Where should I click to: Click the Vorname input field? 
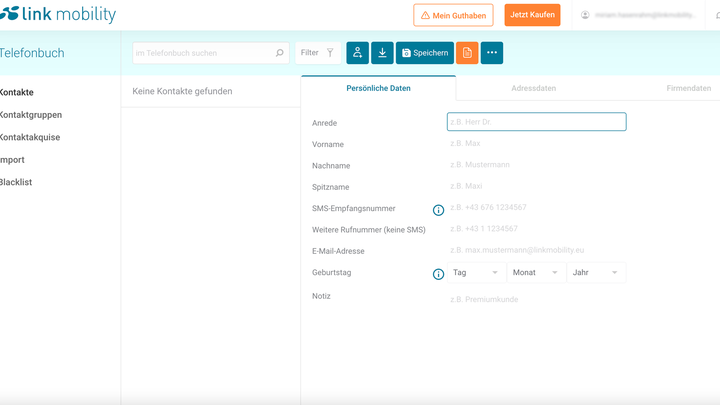pos(536,143)
